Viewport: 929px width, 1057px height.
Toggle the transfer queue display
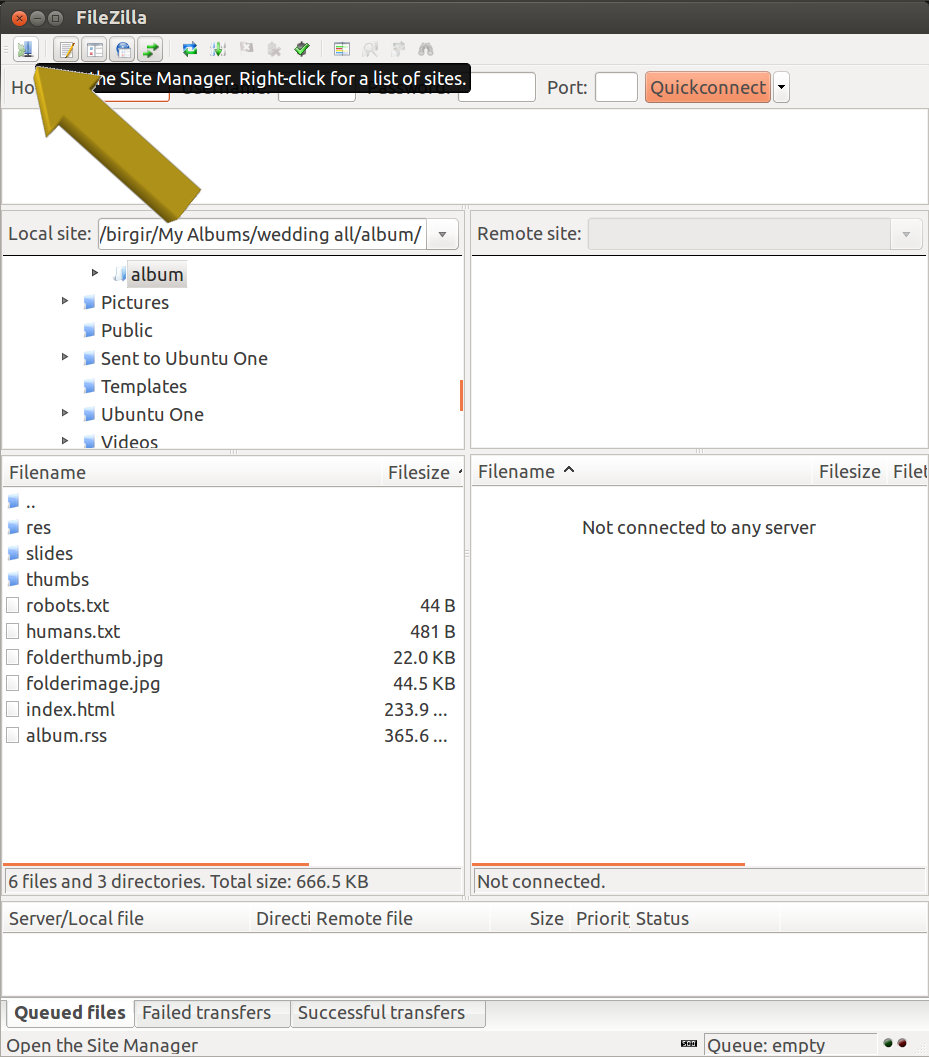point(150,48)
